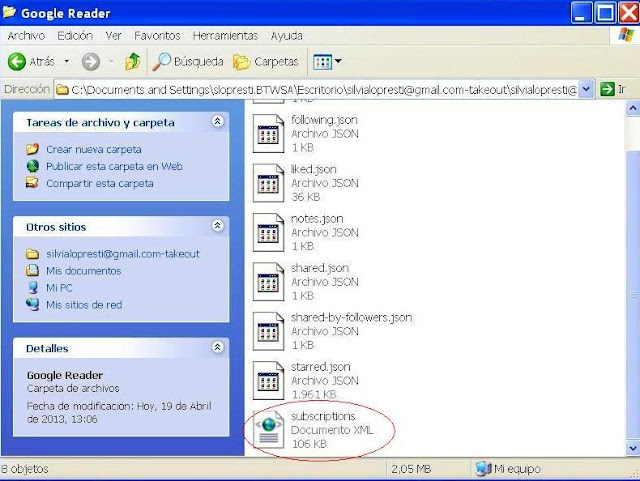
Task: Select the subscriptions XML document icon
Action: 268,430
